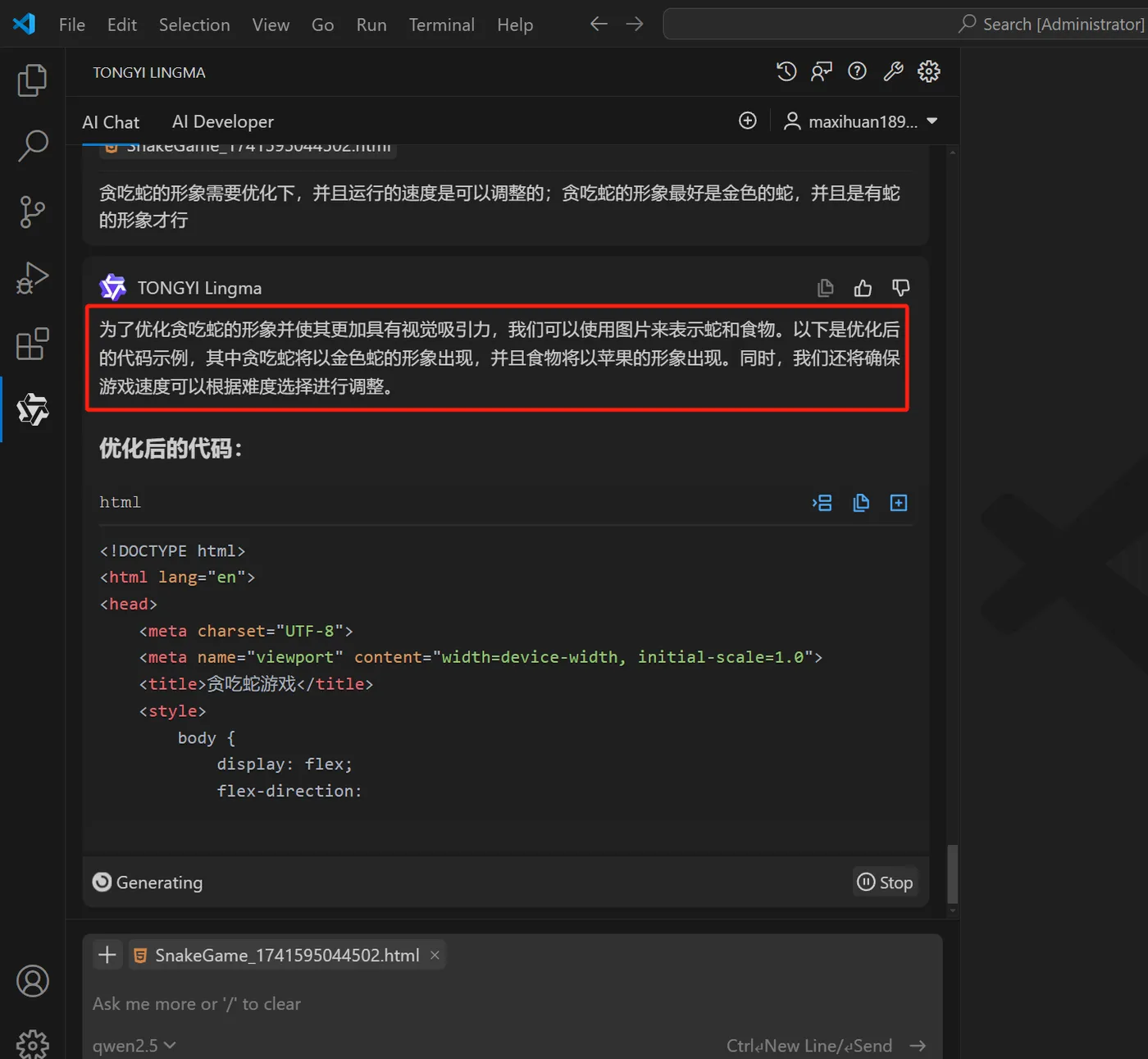The height and width of the screenshot is (1059, 1148).
Task: Click the chat panel vertical scrollbar thumb
Action: pyautogui.click(x=952, y=874)
